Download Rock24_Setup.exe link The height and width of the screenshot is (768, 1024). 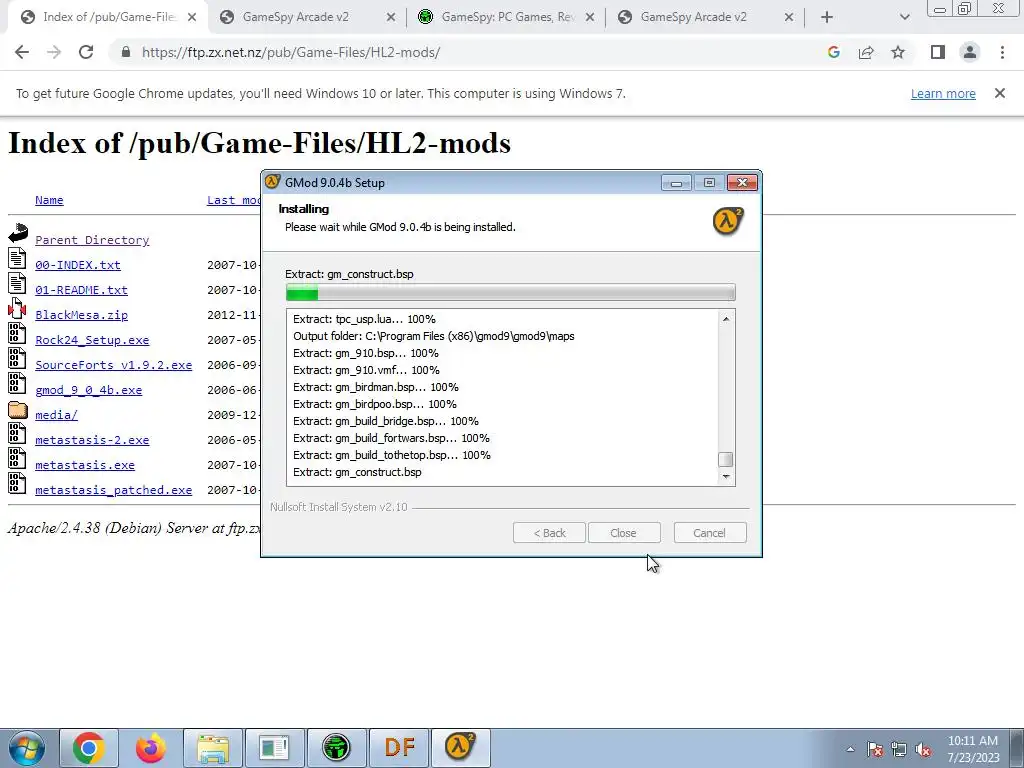[92, 340]
